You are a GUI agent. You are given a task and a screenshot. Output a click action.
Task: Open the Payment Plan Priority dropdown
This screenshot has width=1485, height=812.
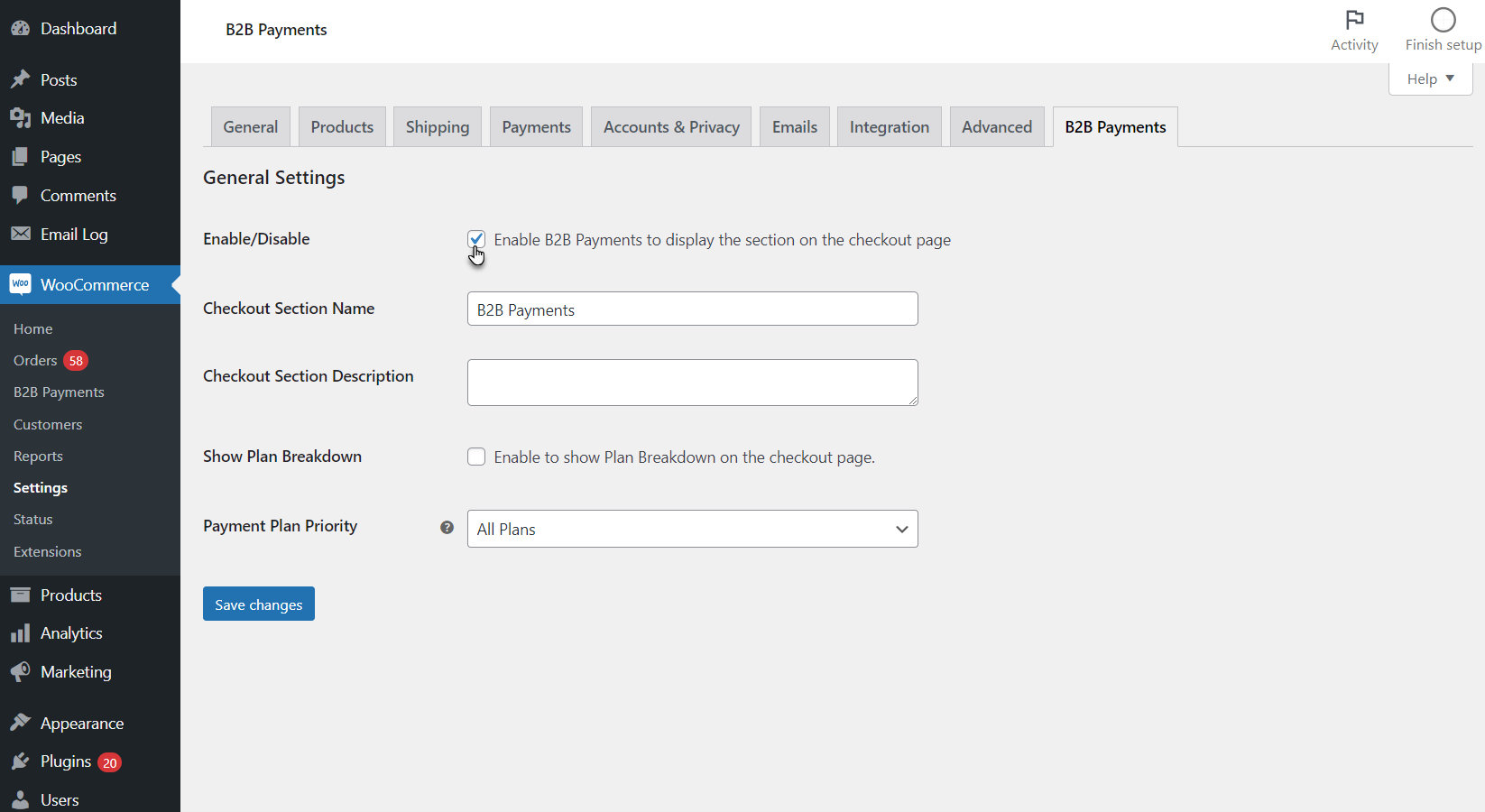pos(692,529)
